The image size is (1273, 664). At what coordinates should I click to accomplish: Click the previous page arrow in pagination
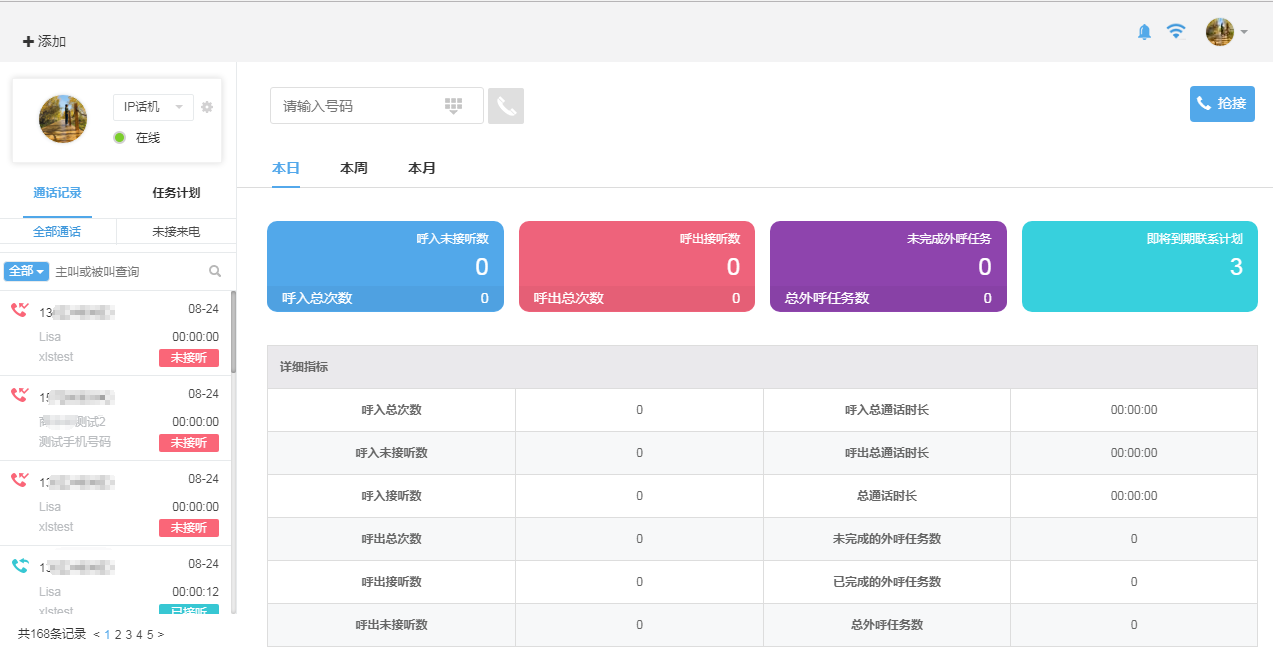click(x=97, y=634)
